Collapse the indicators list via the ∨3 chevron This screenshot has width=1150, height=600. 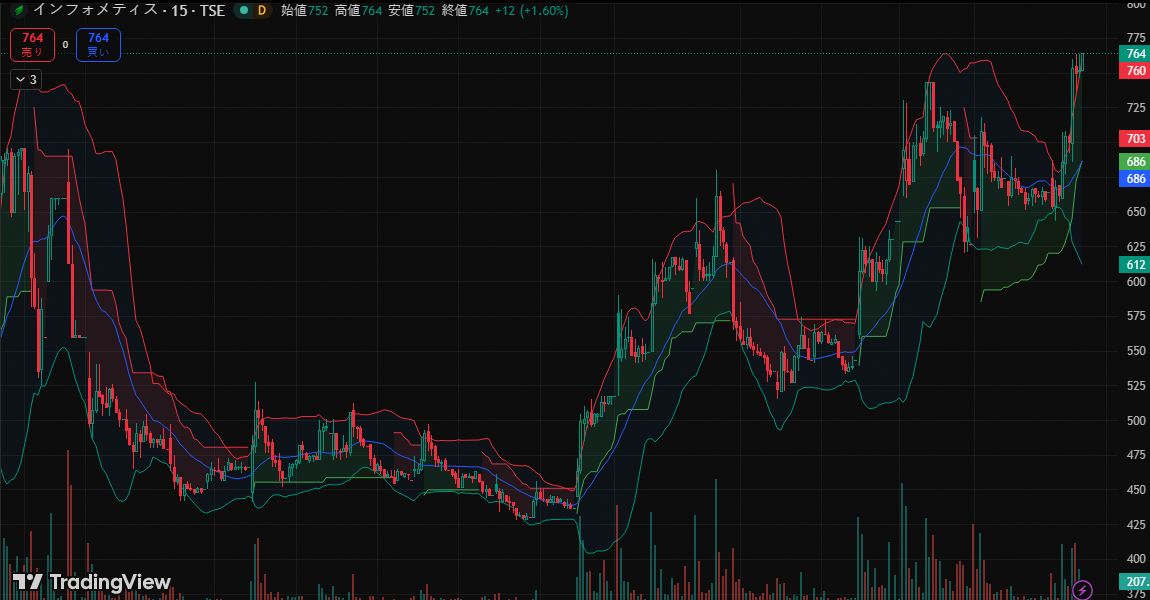point(24,79)
